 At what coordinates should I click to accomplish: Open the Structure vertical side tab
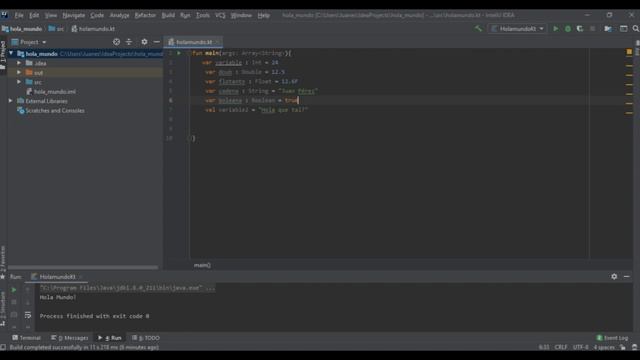click(x=3, y=309)
